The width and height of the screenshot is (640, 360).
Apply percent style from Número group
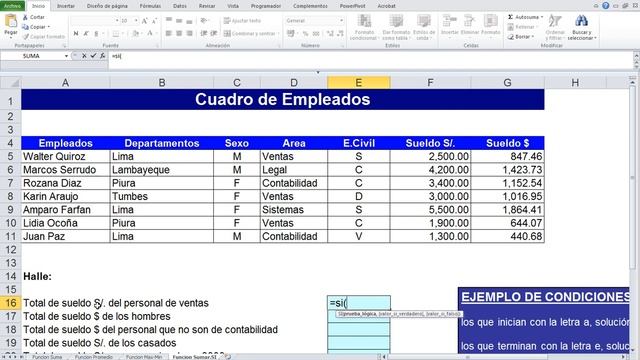305,33
